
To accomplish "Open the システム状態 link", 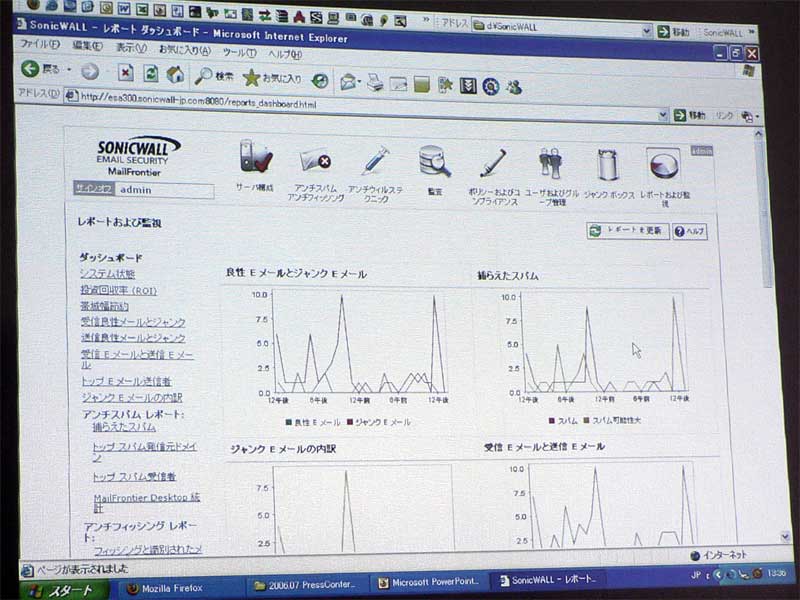I will point(108,274).
